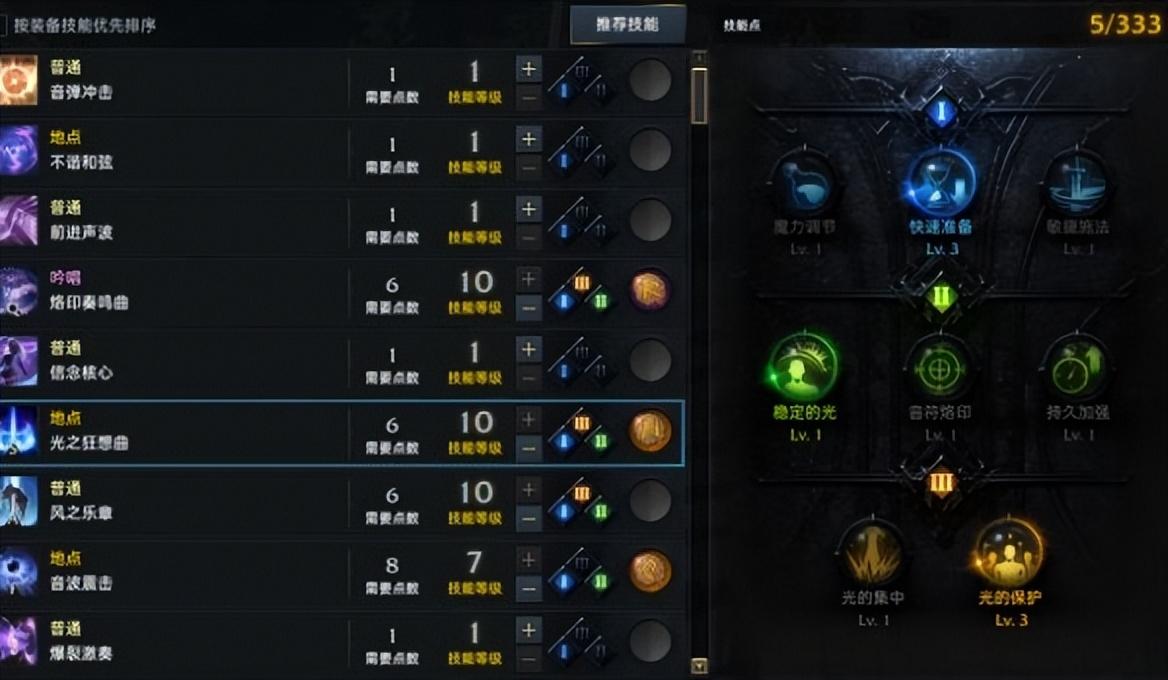Choose the 光的集中 tripod icon
The height and width of the screenshot is (680, 1168).
[872, 554]
